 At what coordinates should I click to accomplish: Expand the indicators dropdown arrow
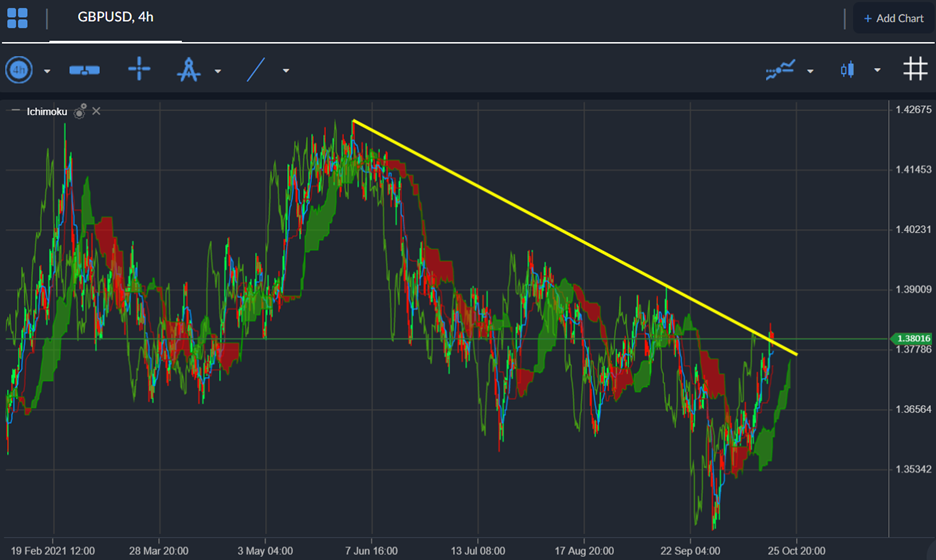click(x=810, y=71)
